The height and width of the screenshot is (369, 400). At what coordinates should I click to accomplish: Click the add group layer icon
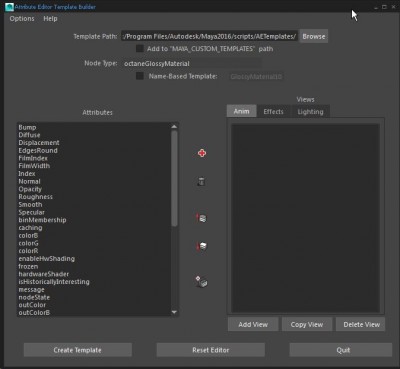(201, 282)
